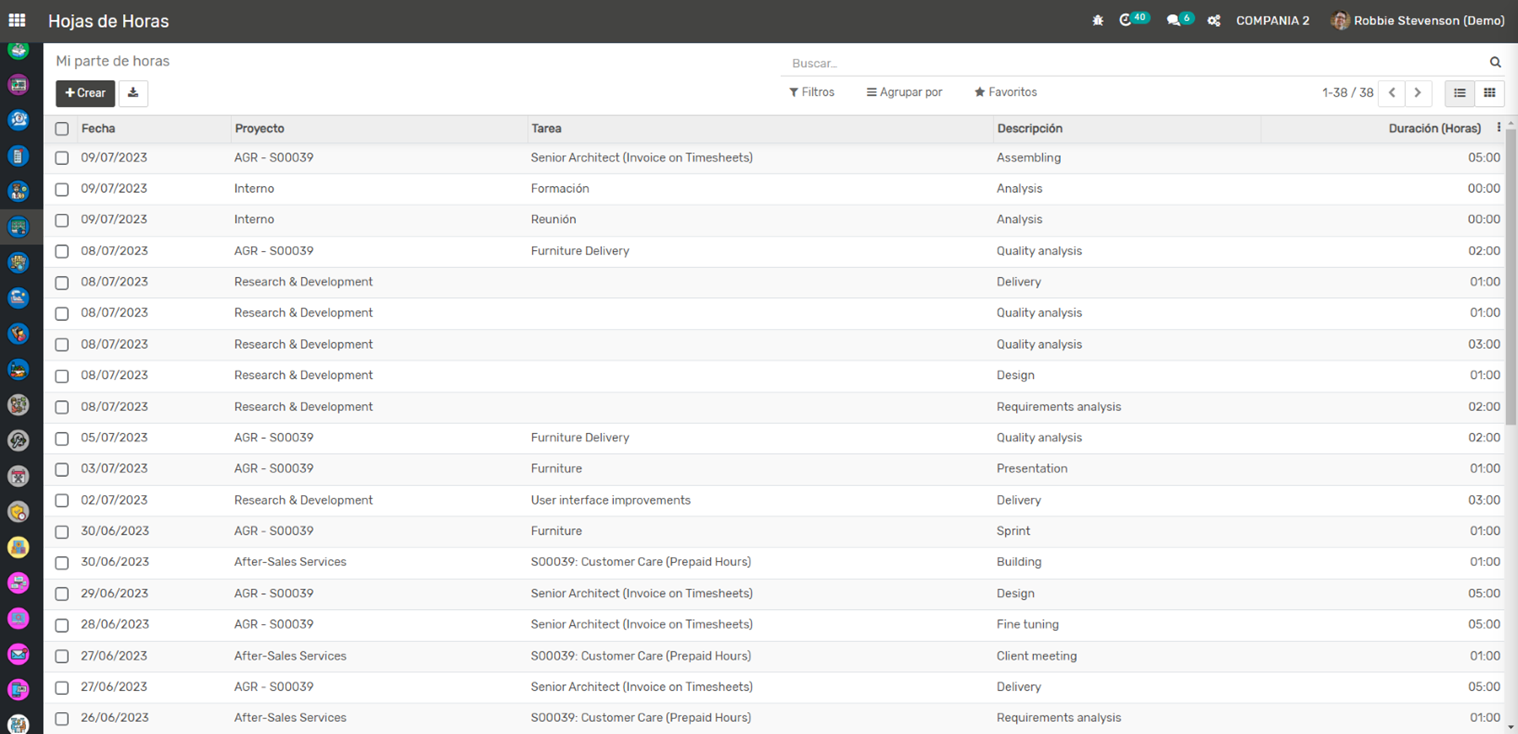Open the Favoritos dropdown
The image size is (1518, 734).
point(1005,92)
